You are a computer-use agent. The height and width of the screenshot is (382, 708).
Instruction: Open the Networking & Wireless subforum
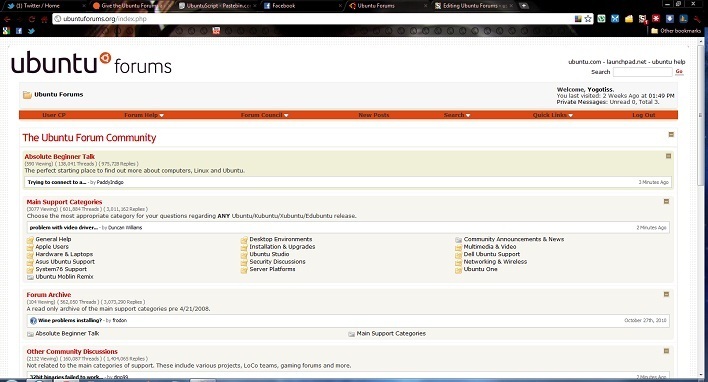coord(495,262)
